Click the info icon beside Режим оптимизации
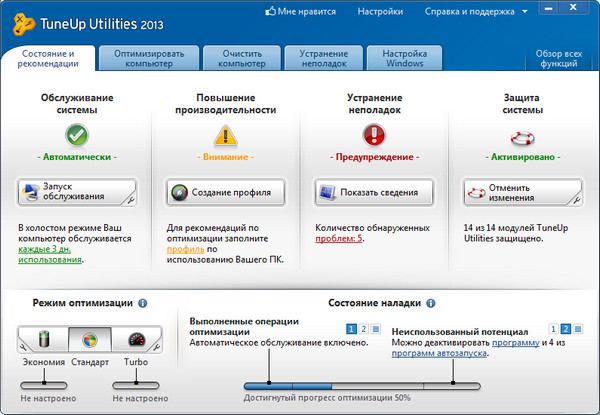 click(142, 303)
